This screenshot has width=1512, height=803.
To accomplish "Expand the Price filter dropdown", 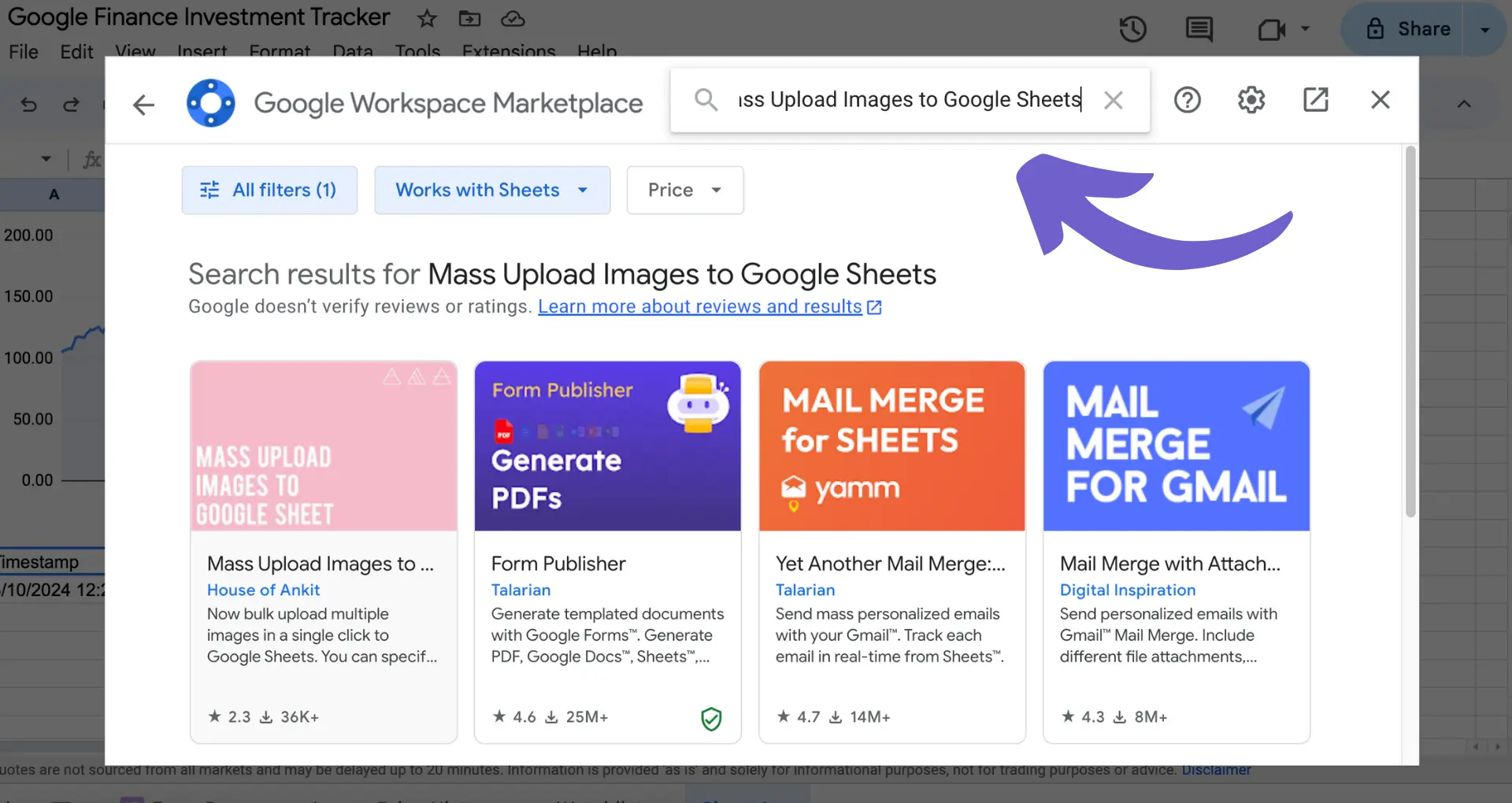I will 685,190.
